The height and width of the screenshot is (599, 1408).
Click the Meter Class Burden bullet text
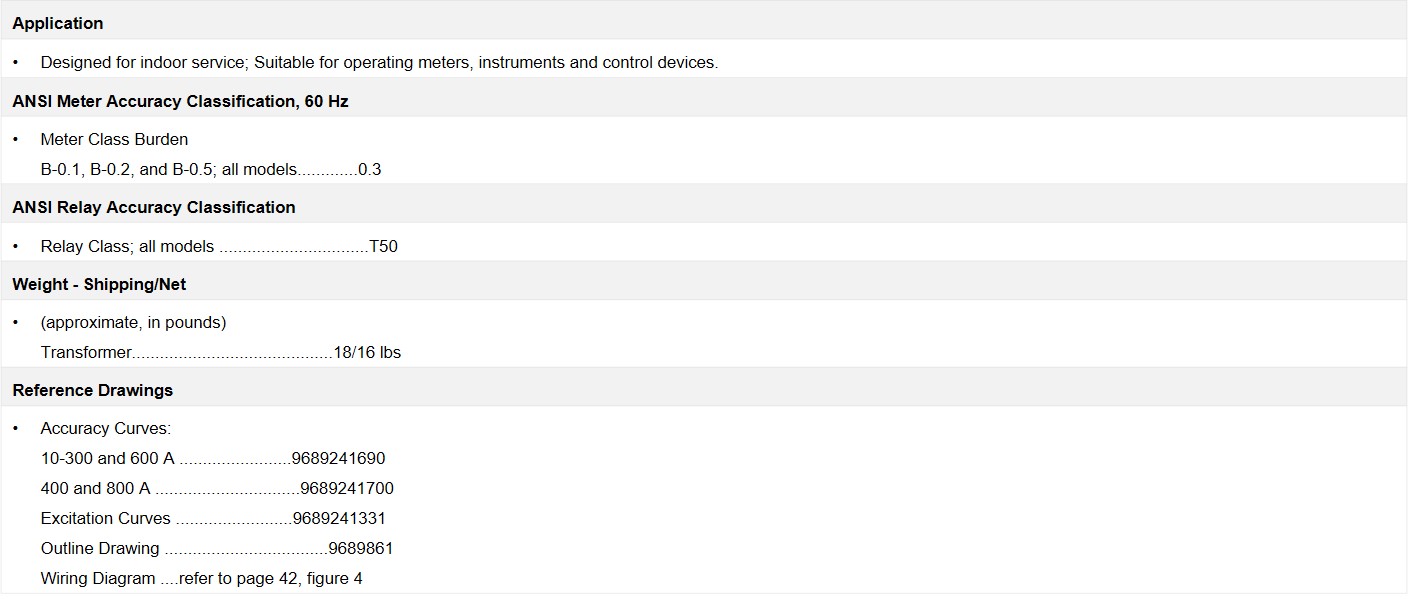[114, 140]
